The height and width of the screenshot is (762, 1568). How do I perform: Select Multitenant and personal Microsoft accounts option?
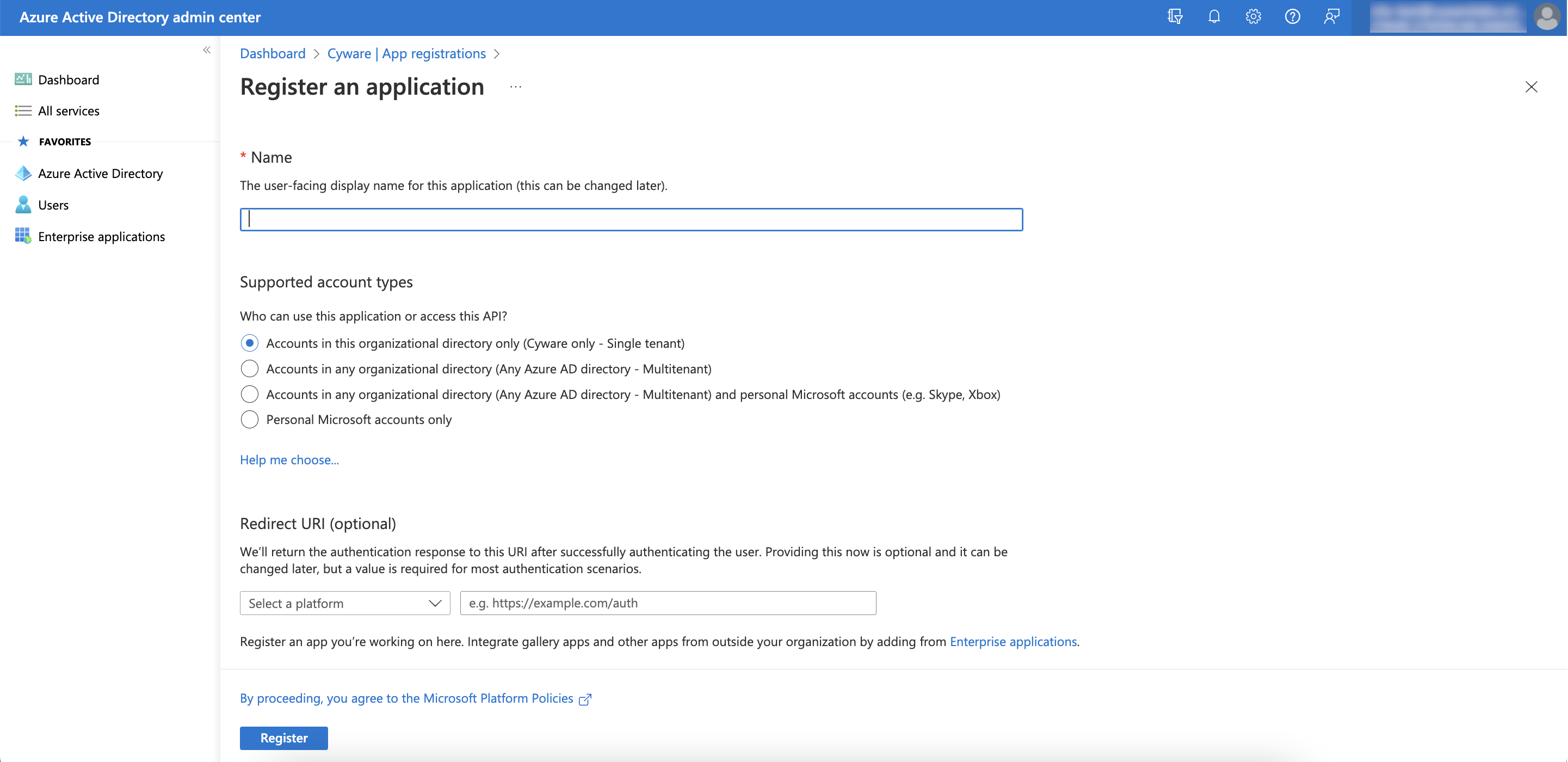(250, 394)
